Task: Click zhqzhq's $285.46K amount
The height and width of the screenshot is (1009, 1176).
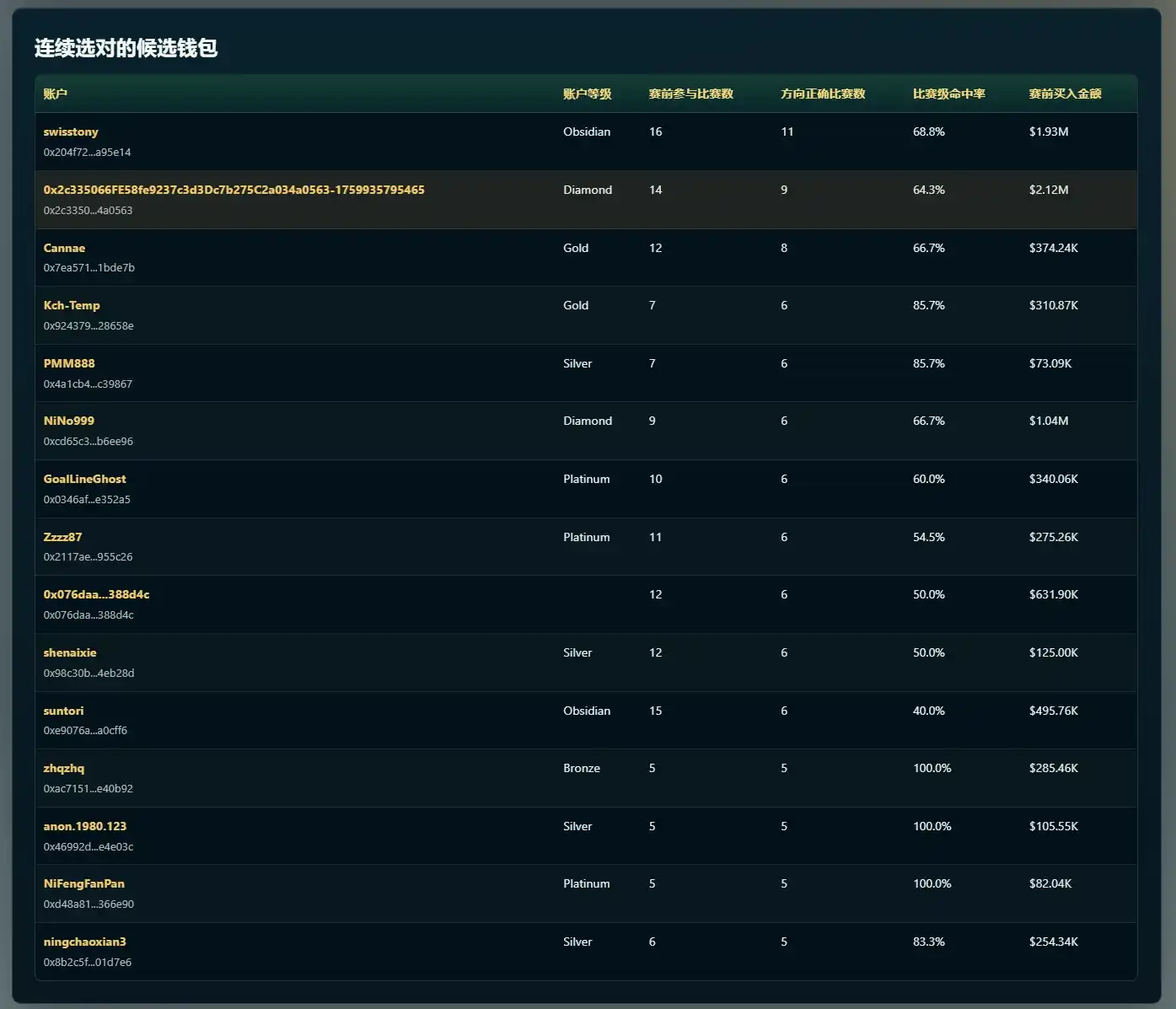Action: coord(1054,768)
